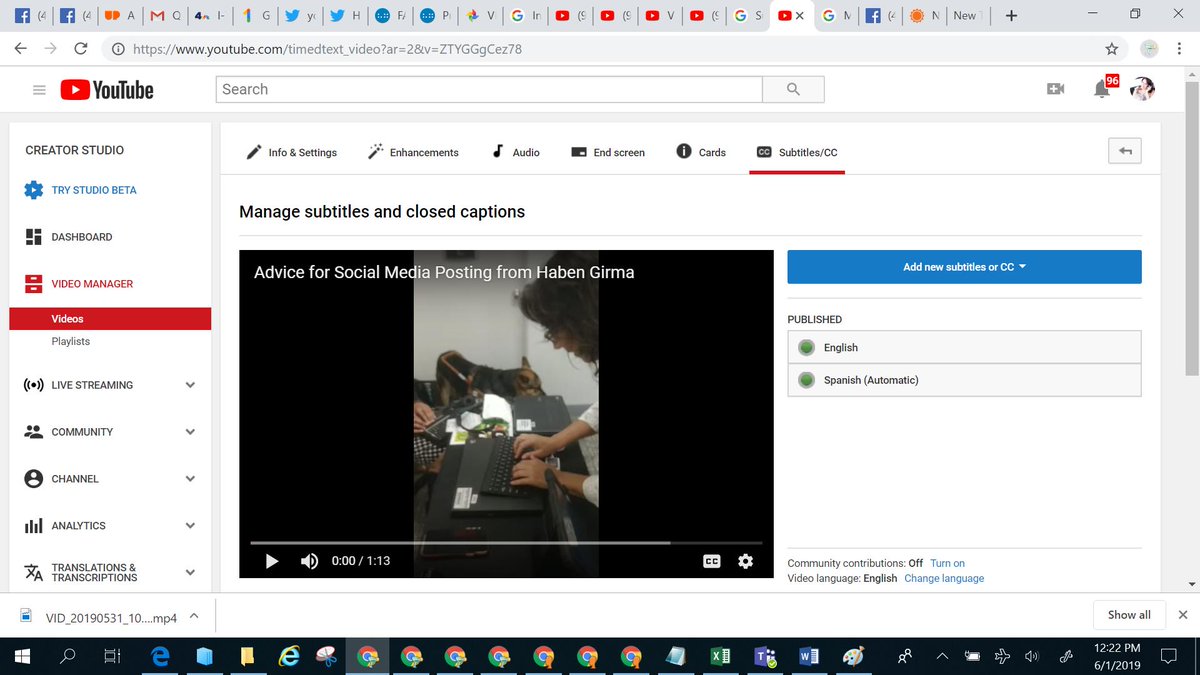Click the YouTube logo
Screen dimensions: 1200x675
105,89
